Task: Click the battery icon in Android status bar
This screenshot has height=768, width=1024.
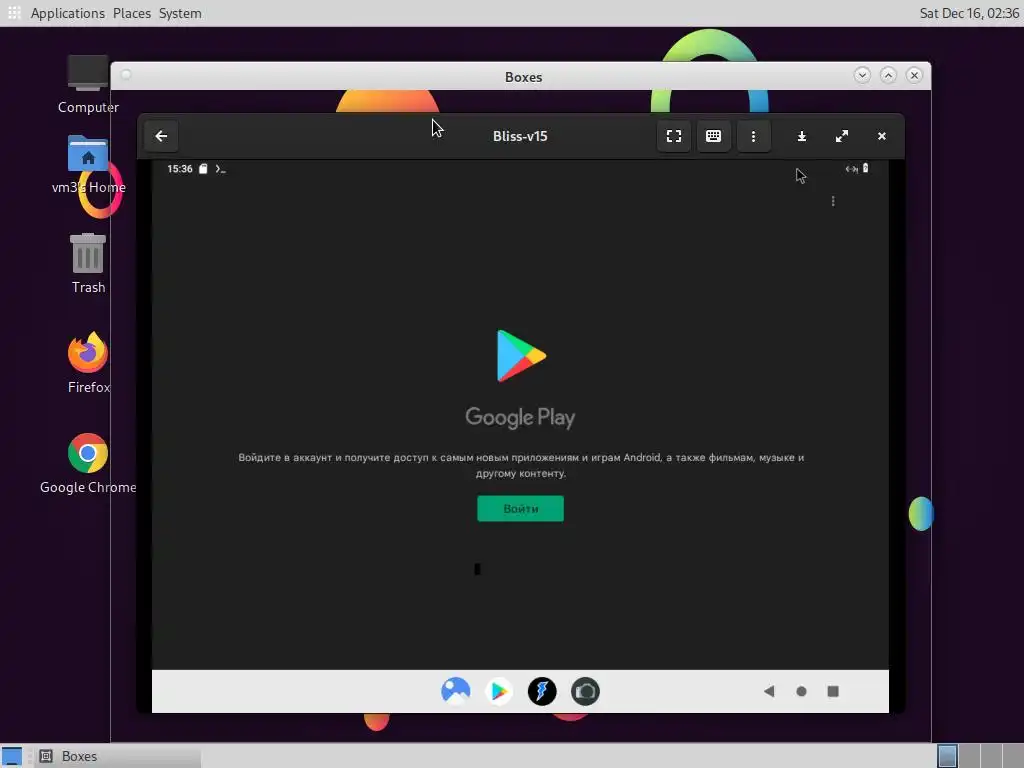Action: point(865,168)
